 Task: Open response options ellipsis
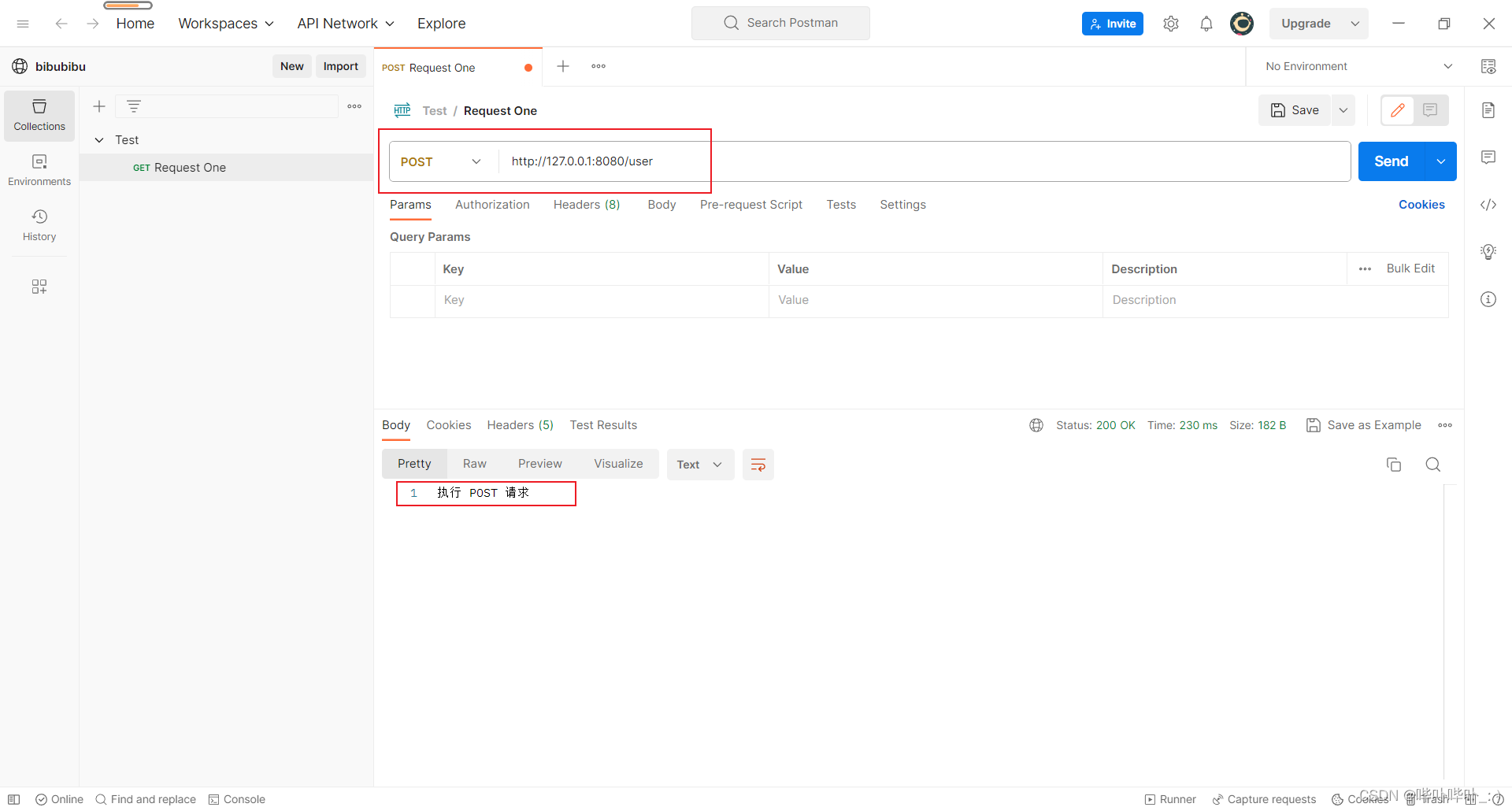click(x=1445, y=425)
